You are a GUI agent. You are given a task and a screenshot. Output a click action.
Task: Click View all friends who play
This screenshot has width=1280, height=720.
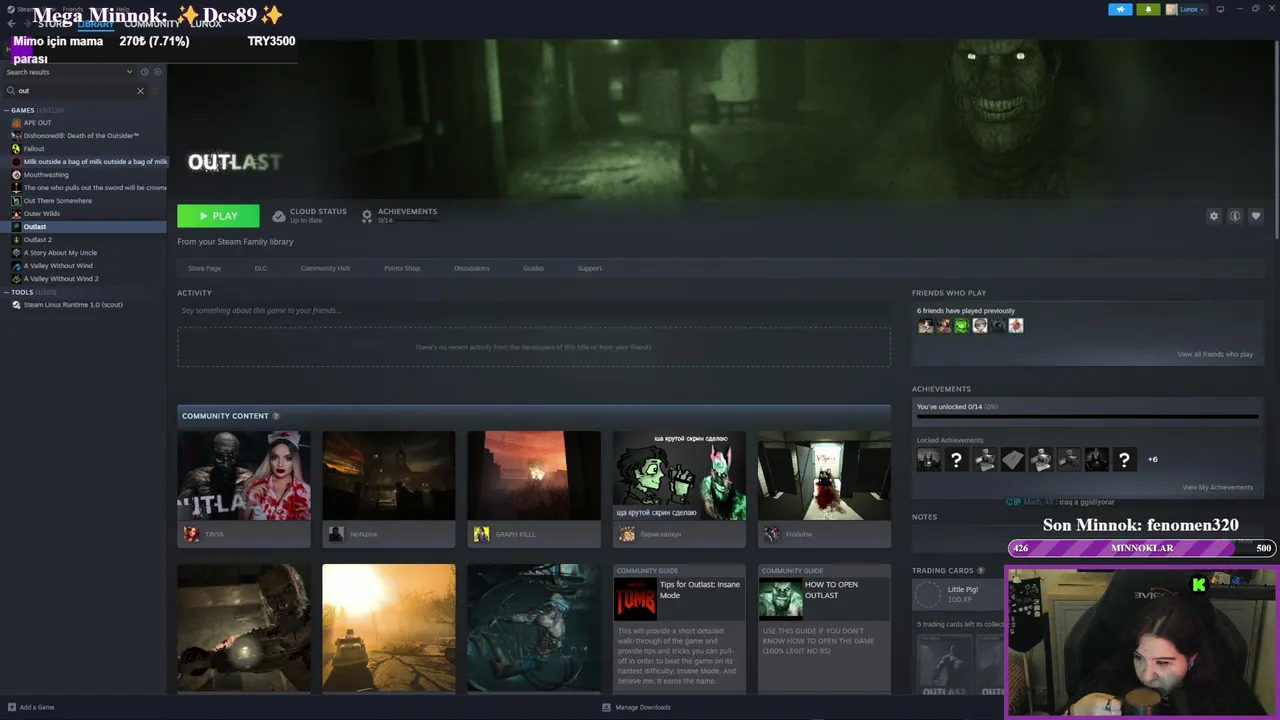(x=1215, y=354)
